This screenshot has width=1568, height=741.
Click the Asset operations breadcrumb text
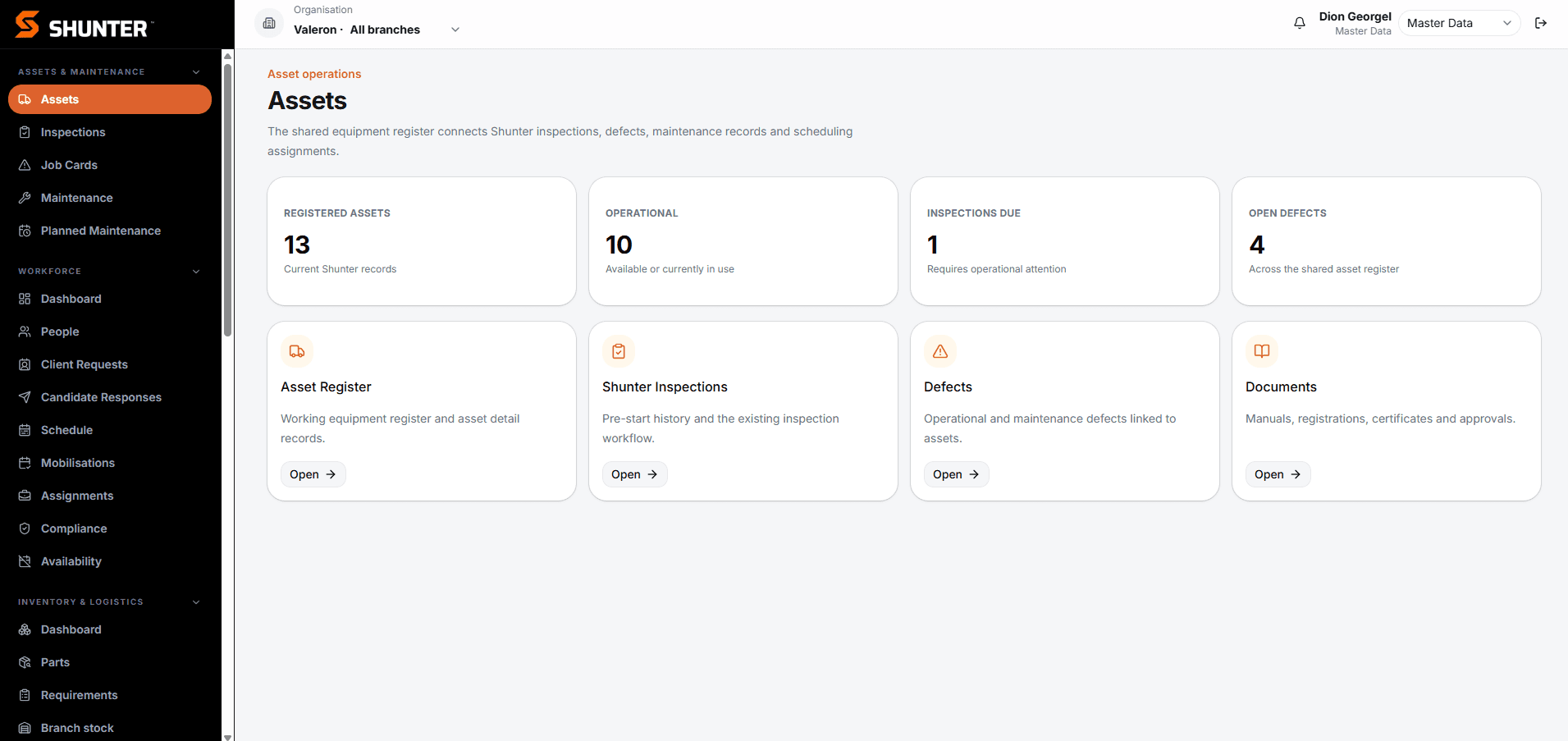click(x=314, y=74)
